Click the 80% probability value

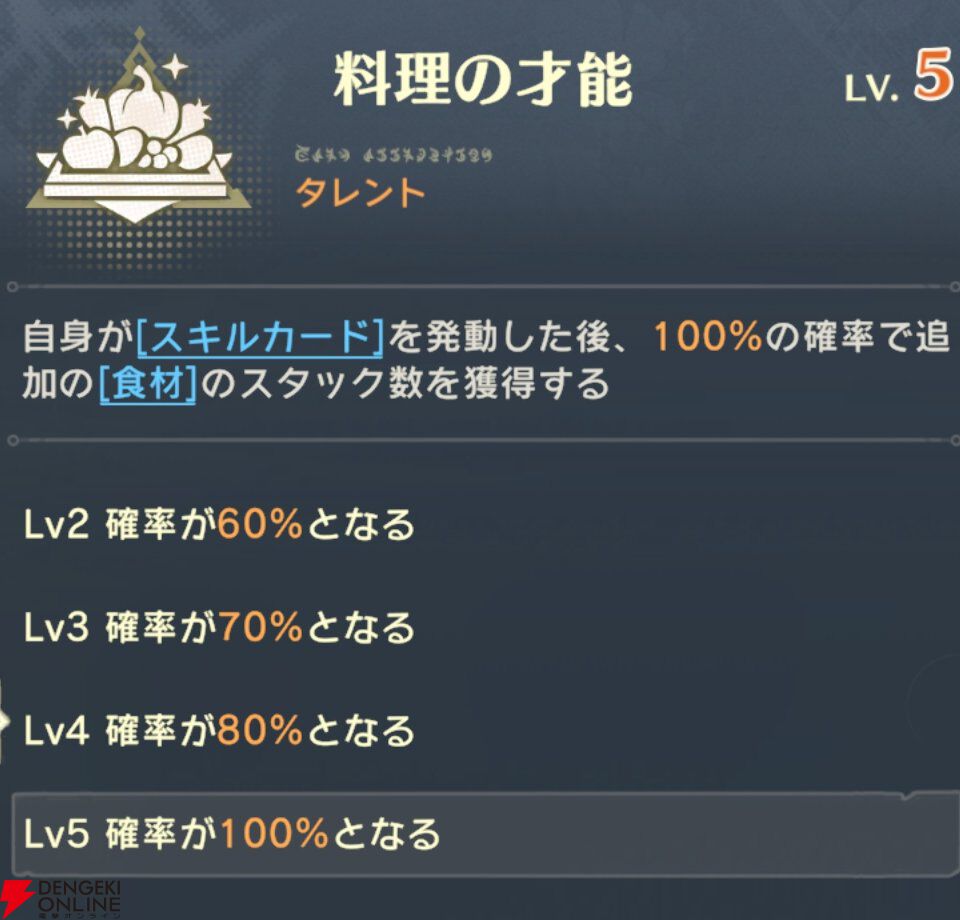tap(259, 731)
